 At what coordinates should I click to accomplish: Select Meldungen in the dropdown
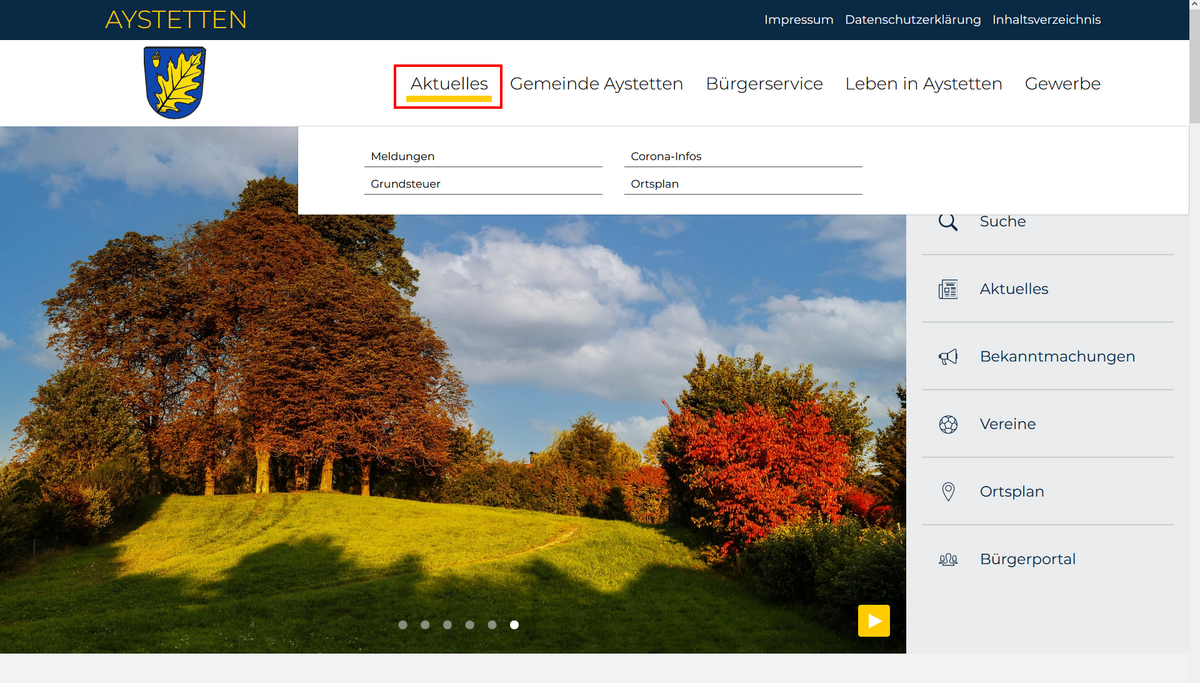click(x=484, y=156)
